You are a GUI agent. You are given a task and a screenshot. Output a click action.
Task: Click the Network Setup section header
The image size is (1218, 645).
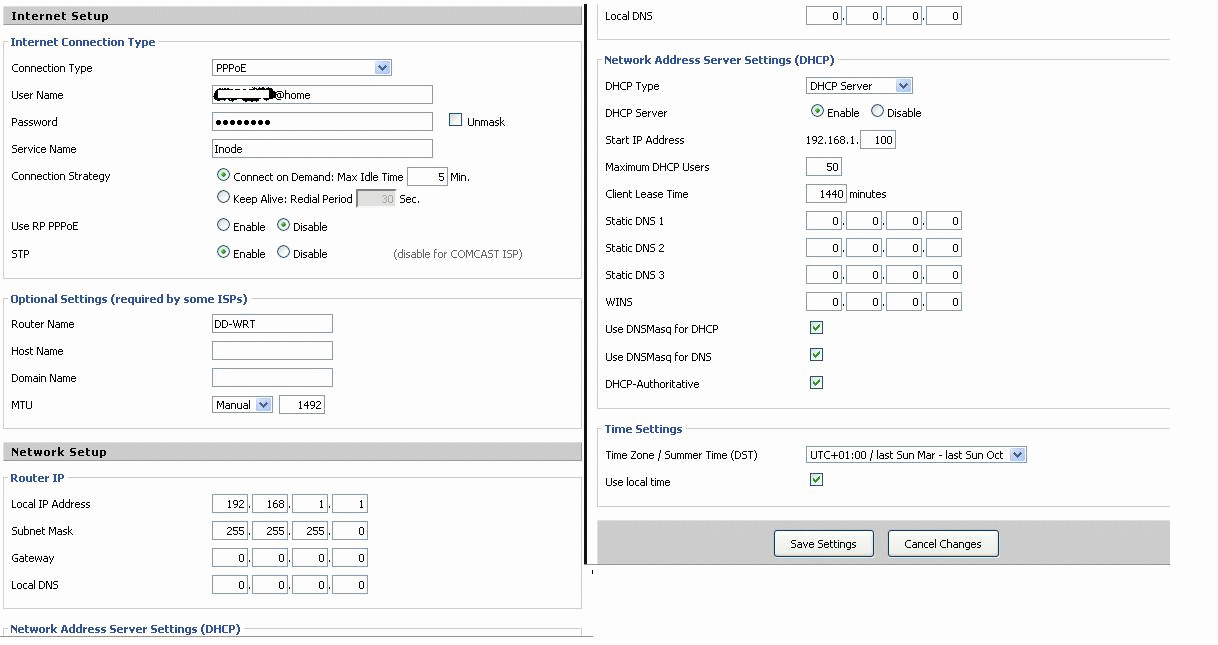(293, 452)
